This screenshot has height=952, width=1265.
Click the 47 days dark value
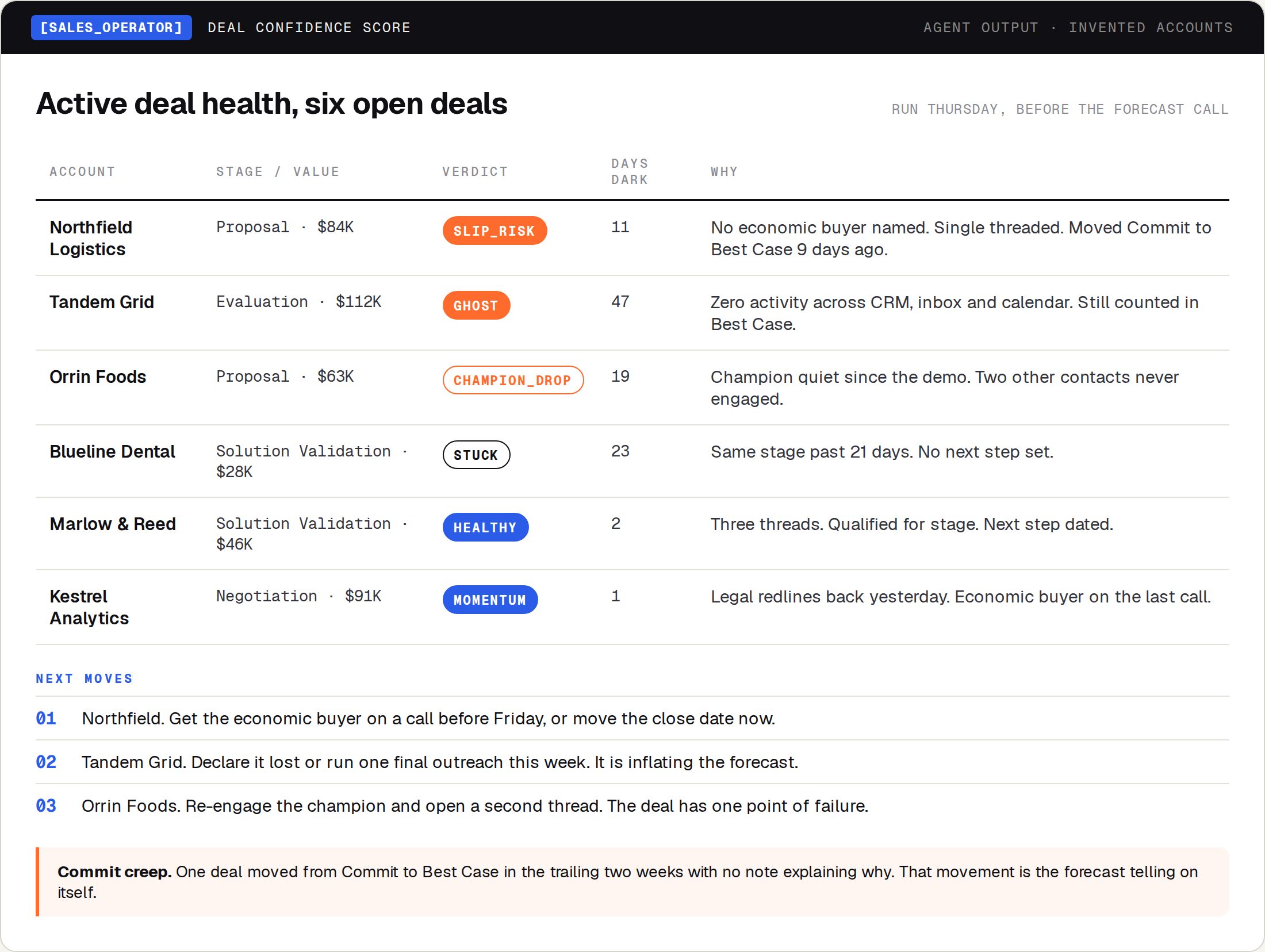pos(620,302)
